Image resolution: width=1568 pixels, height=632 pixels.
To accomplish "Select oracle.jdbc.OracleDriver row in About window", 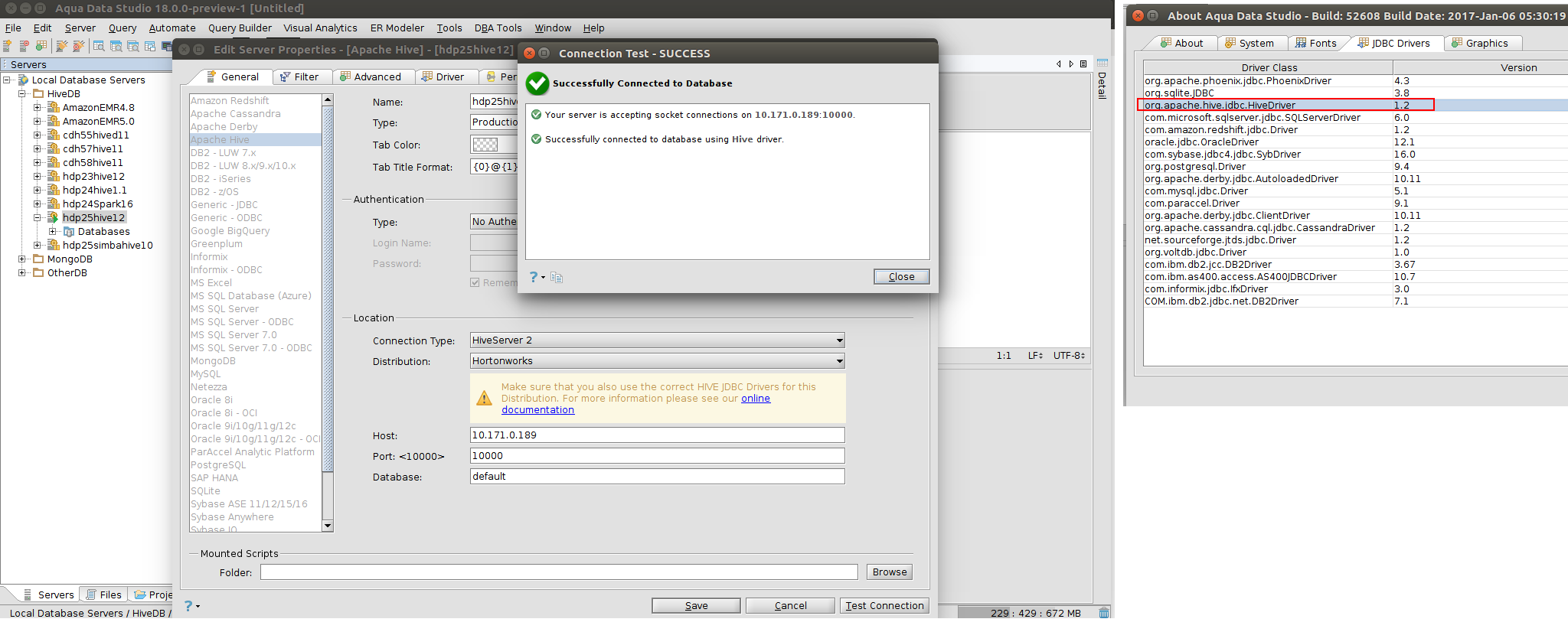I will pyautogui.click(x=1355, y=142).
